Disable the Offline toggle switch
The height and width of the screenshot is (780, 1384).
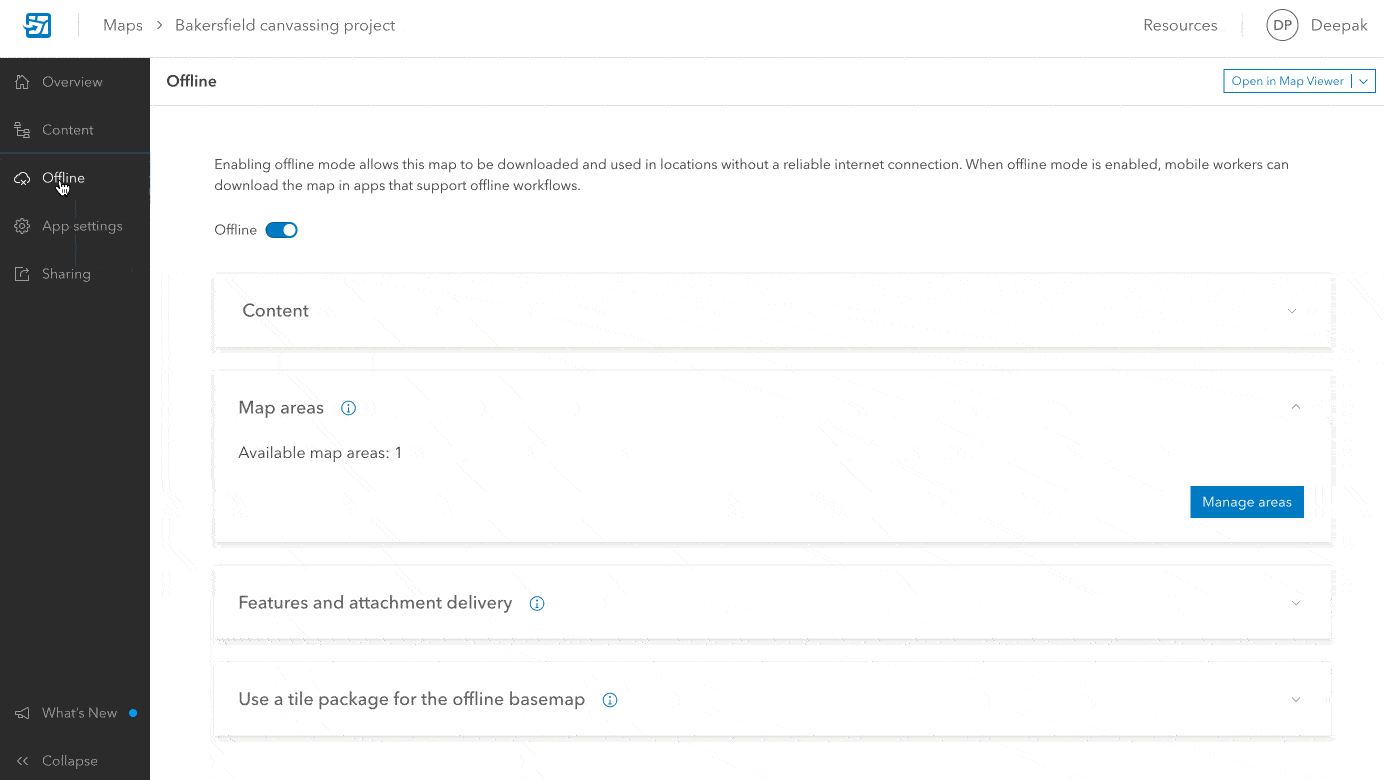click(x=281, y=230)
